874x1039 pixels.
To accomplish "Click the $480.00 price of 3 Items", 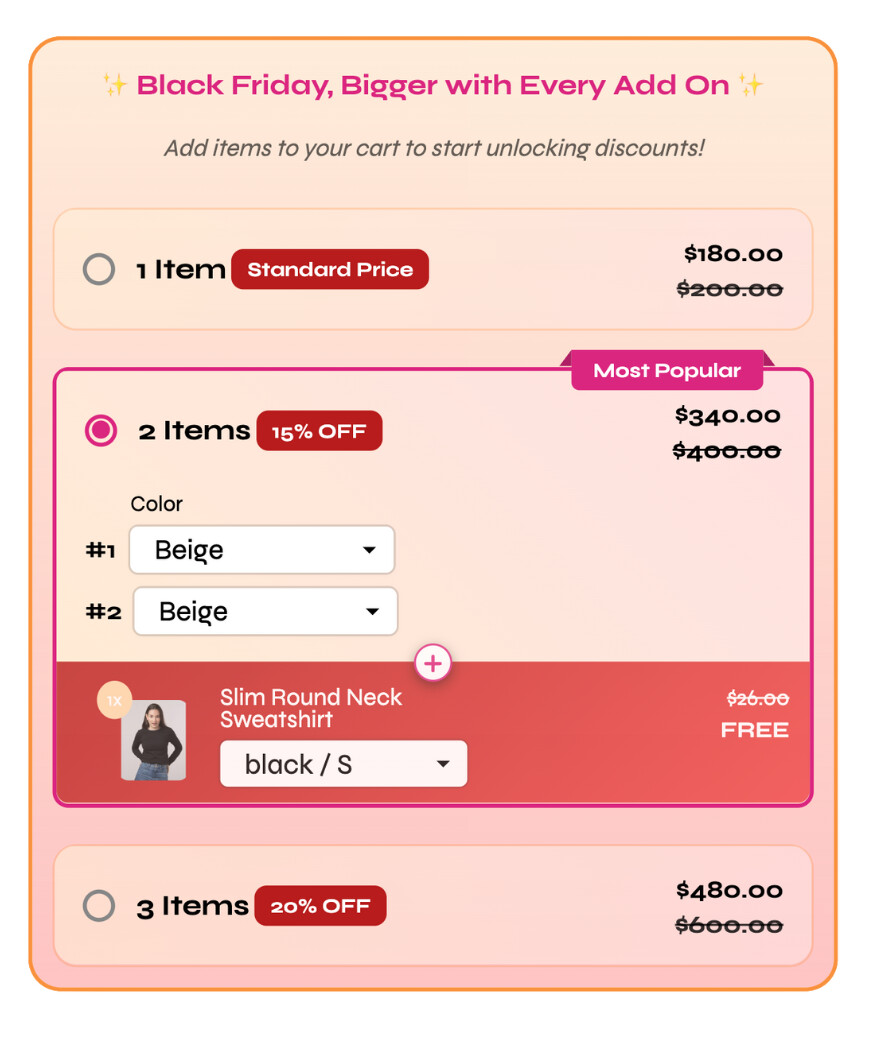I will point(729,890).
